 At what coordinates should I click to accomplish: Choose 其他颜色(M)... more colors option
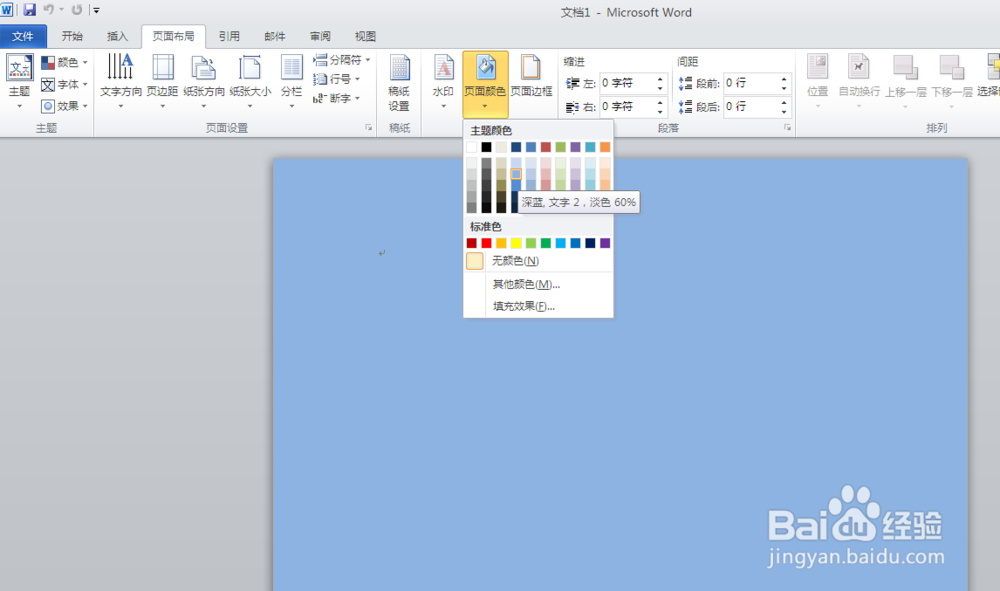(538, 284)
